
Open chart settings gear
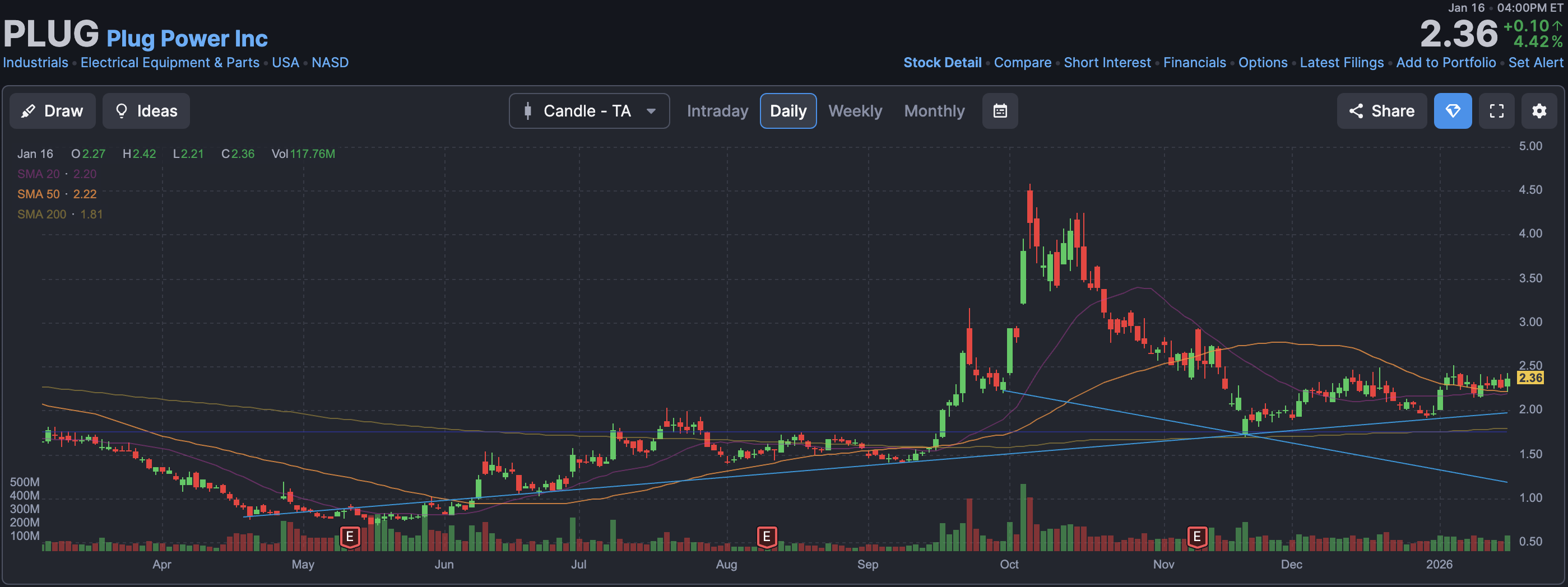1539,111
